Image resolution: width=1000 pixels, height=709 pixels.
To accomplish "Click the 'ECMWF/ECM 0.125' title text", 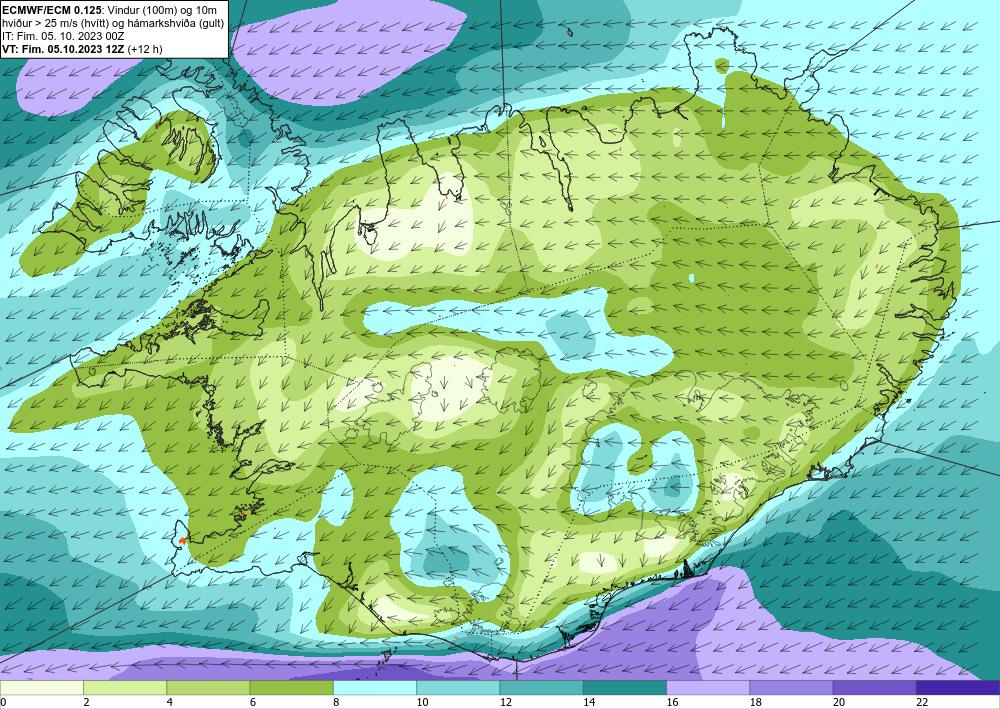I will click(53, 10).
